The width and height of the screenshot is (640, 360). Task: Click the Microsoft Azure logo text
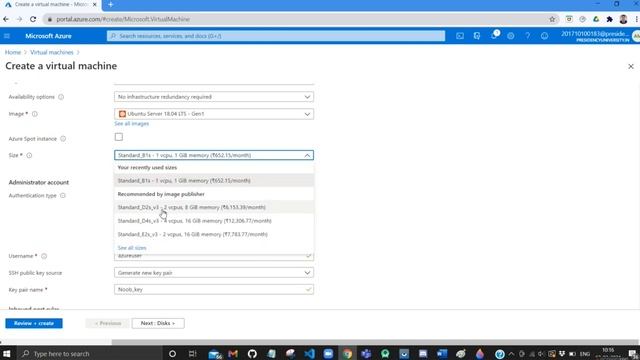pyautogui.click(x=48, y=36)
